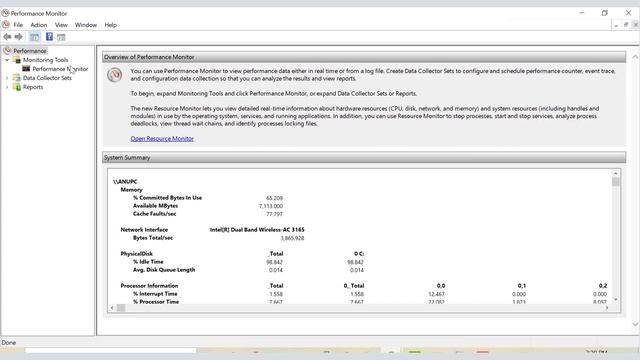Click the \\ANUPC computer name
The height and width of the screenshot is (360, 640).
(125, 182)
